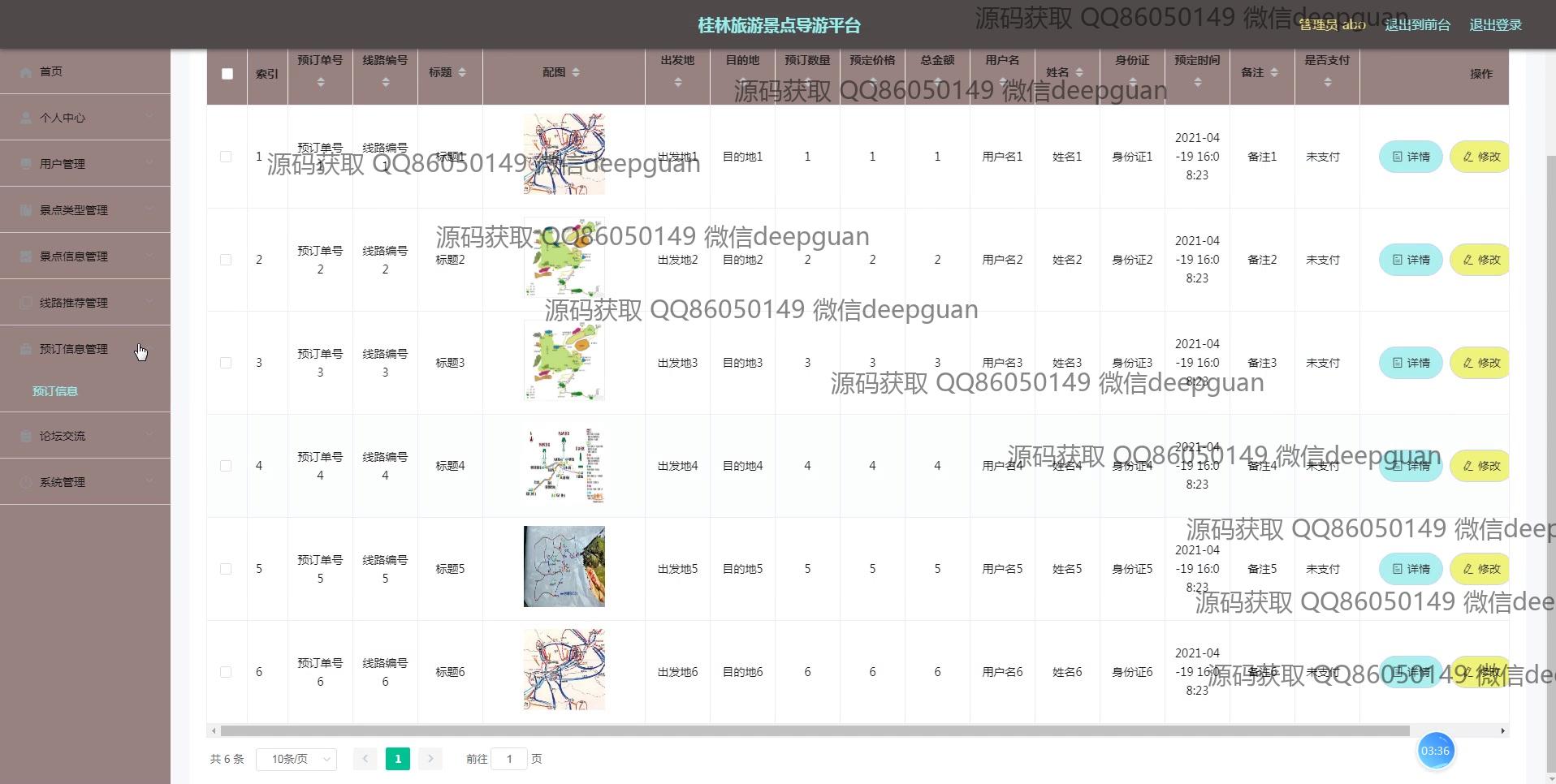Click 详情 button for row 2
1556x784 pixels.
click(1411, 260)
